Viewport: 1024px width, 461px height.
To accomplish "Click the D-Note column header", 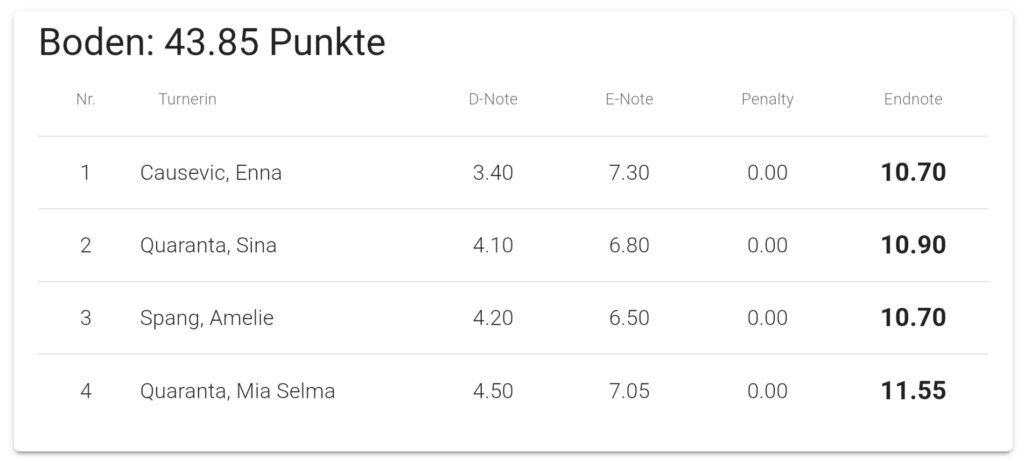I will pos(493,99).
